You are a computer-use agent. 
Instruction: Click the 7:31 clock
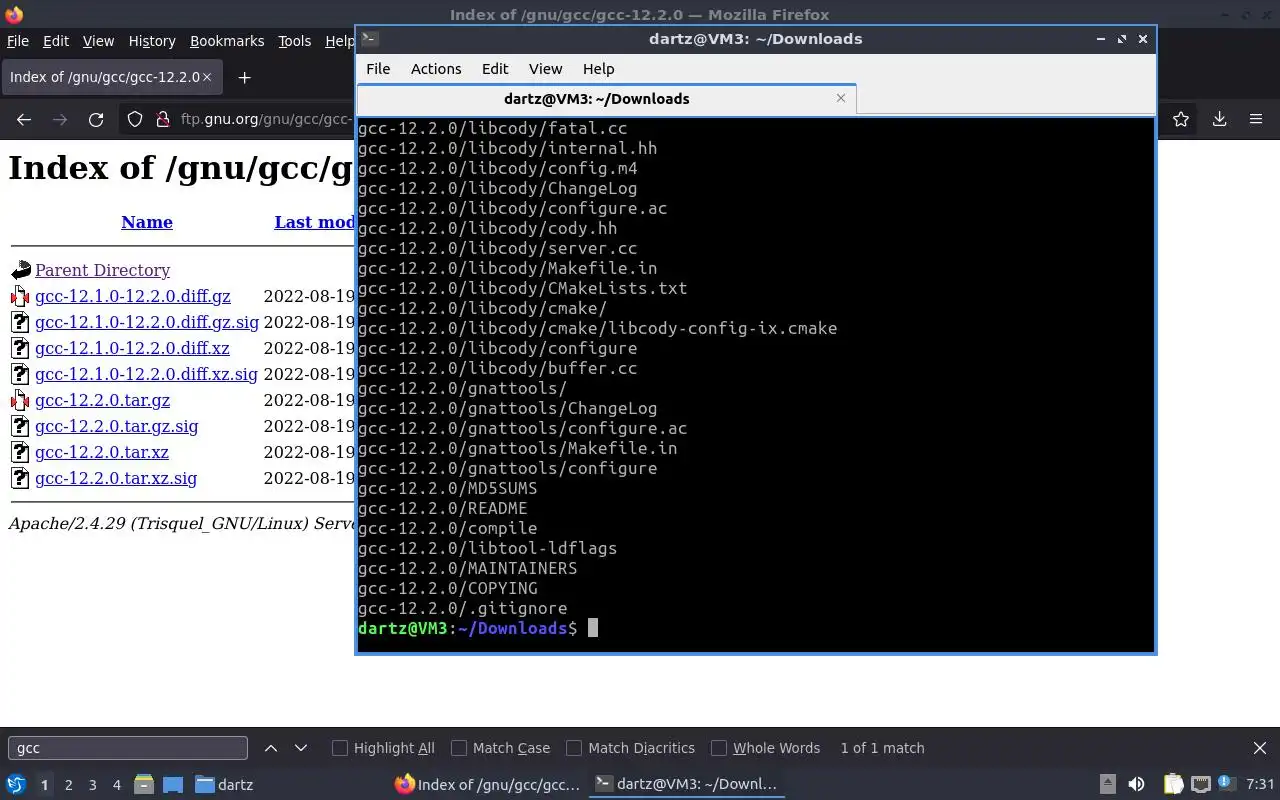[x=1260, y=785]
